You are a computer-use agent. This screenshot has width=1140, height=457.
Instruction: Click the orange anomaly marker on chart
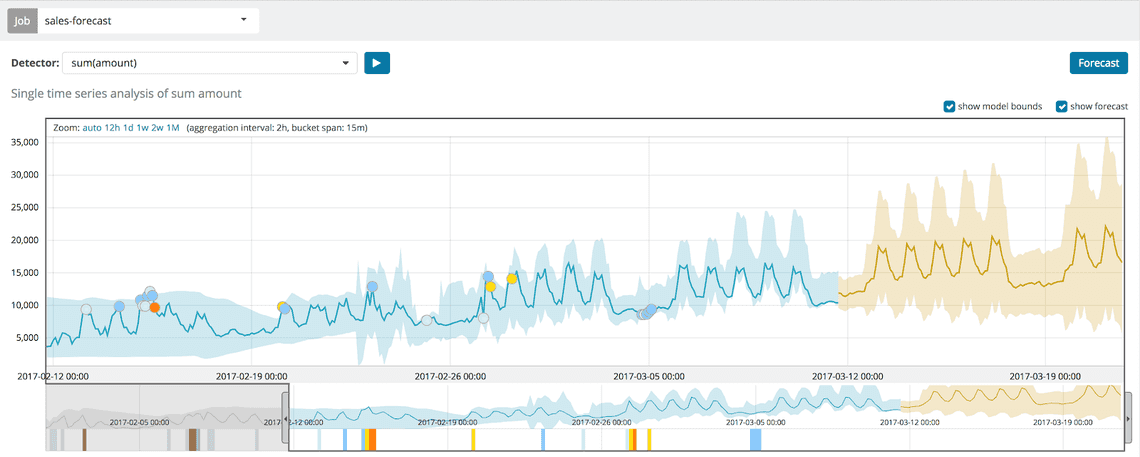coord(154,307)
